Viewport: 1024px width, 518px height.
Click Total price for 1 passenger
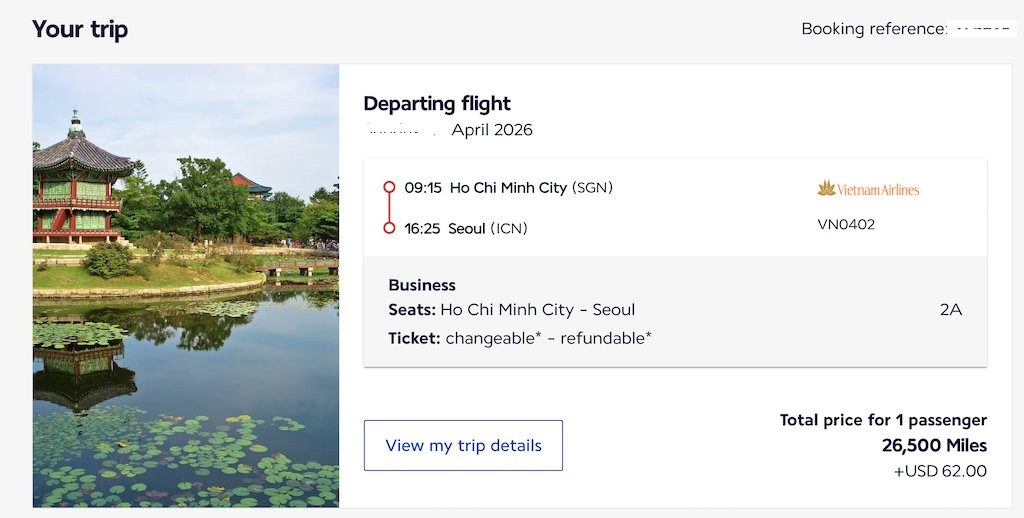883,420
